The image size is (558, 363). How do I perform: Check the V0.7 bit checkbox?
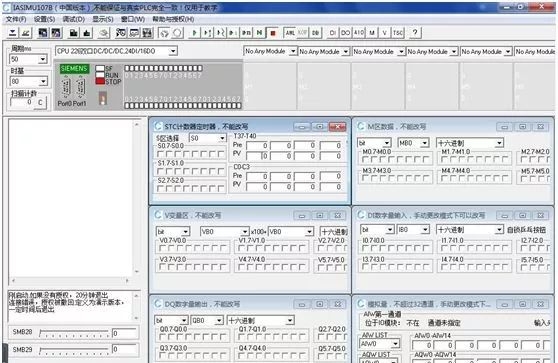click(x=163, y=248)
